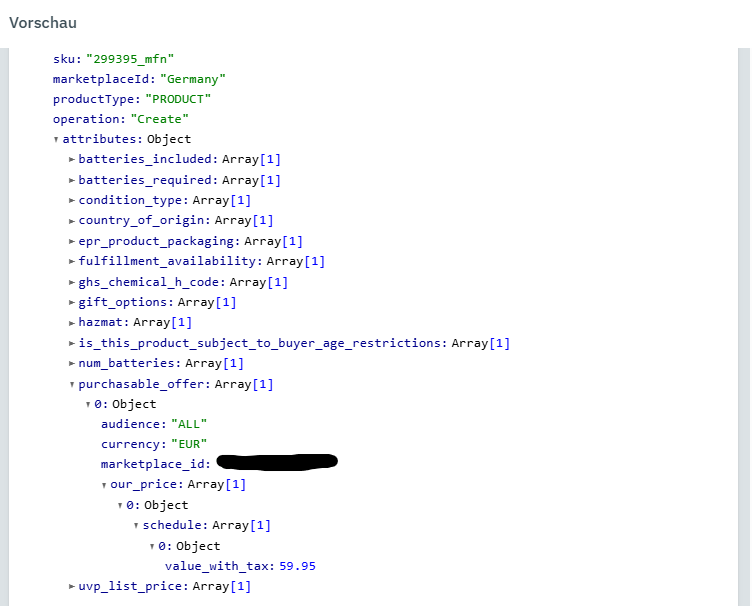Expand the fulfillment_availability array
752x606 pixels.
71,262
